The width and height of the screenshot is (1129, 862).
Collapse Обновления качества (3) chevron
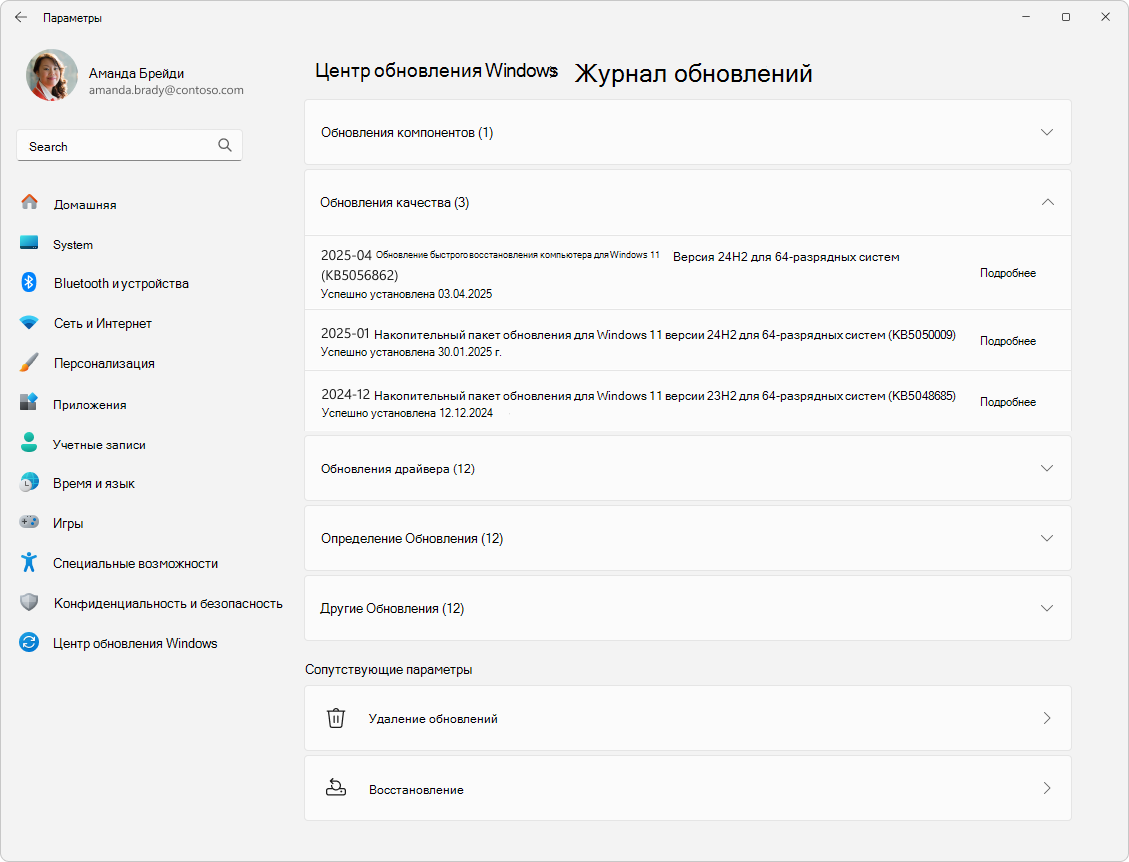(x=1048, y=202)
